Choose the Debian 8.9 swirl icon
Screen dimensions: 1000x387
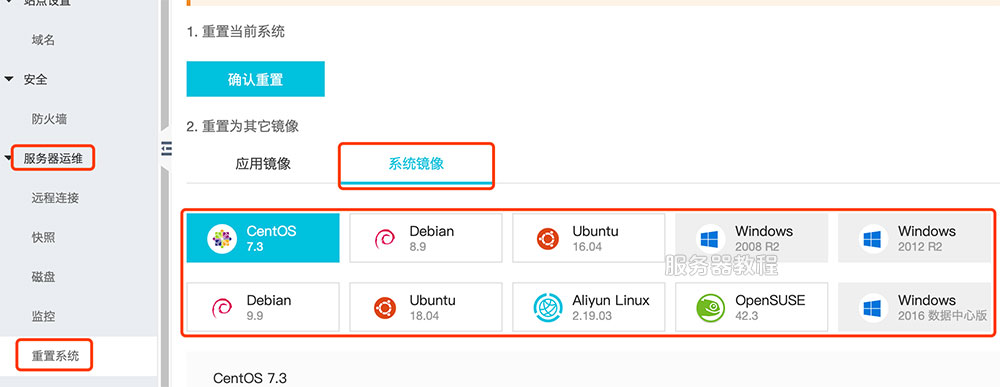point(385,238)
